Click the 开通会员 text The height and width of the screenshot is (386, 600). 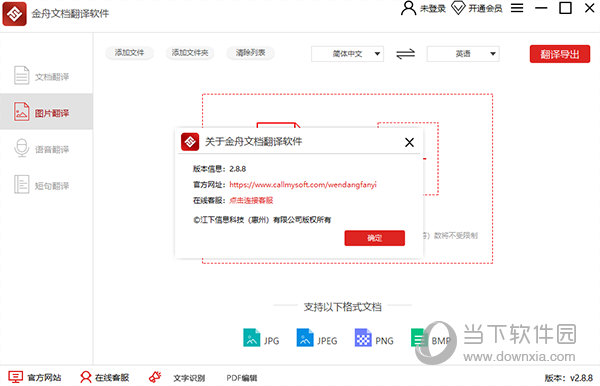(485, 8)
